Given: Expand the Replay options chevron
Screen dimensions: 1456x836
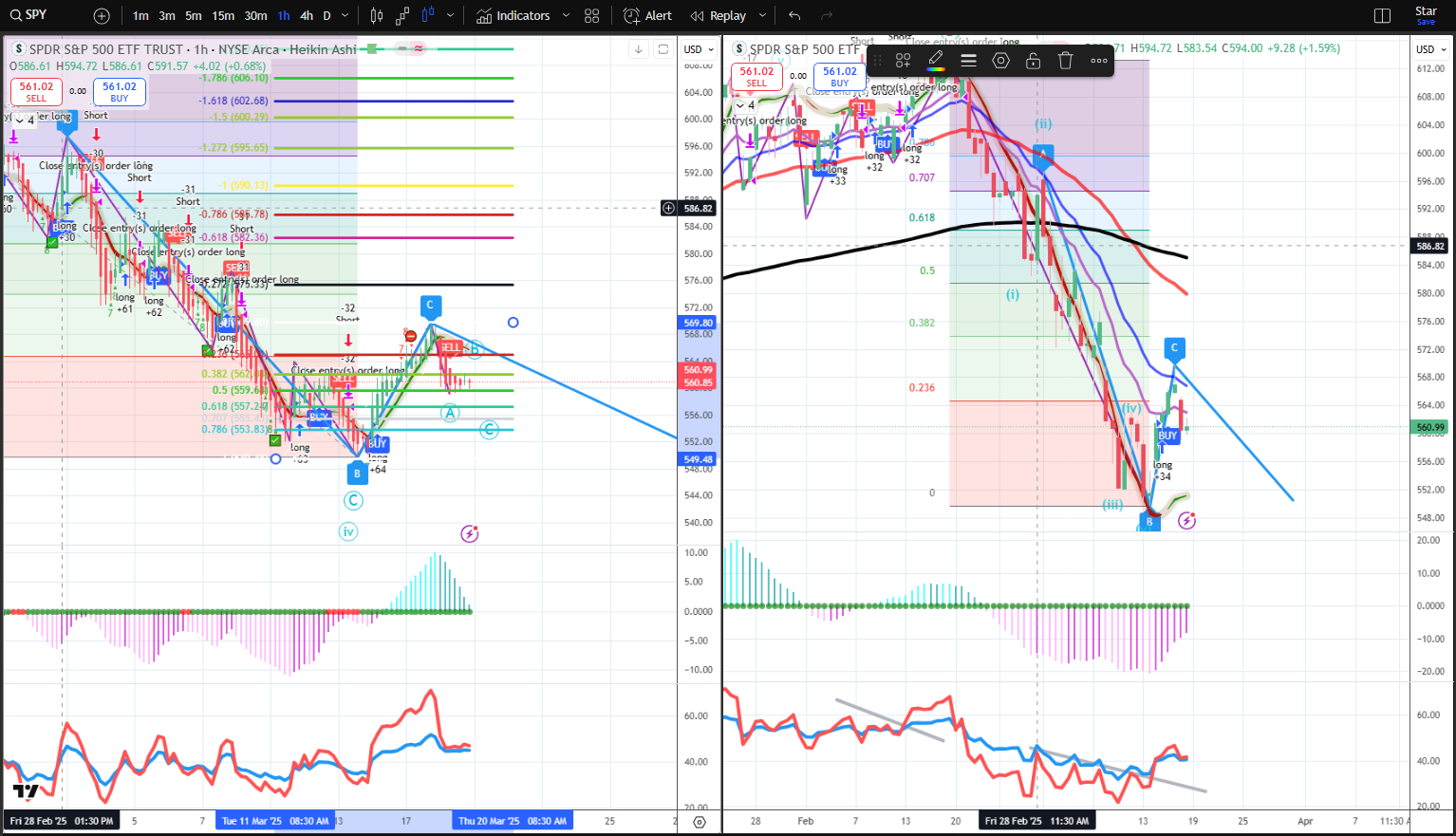Looking at the screenshot, I should tap(762, 16).
